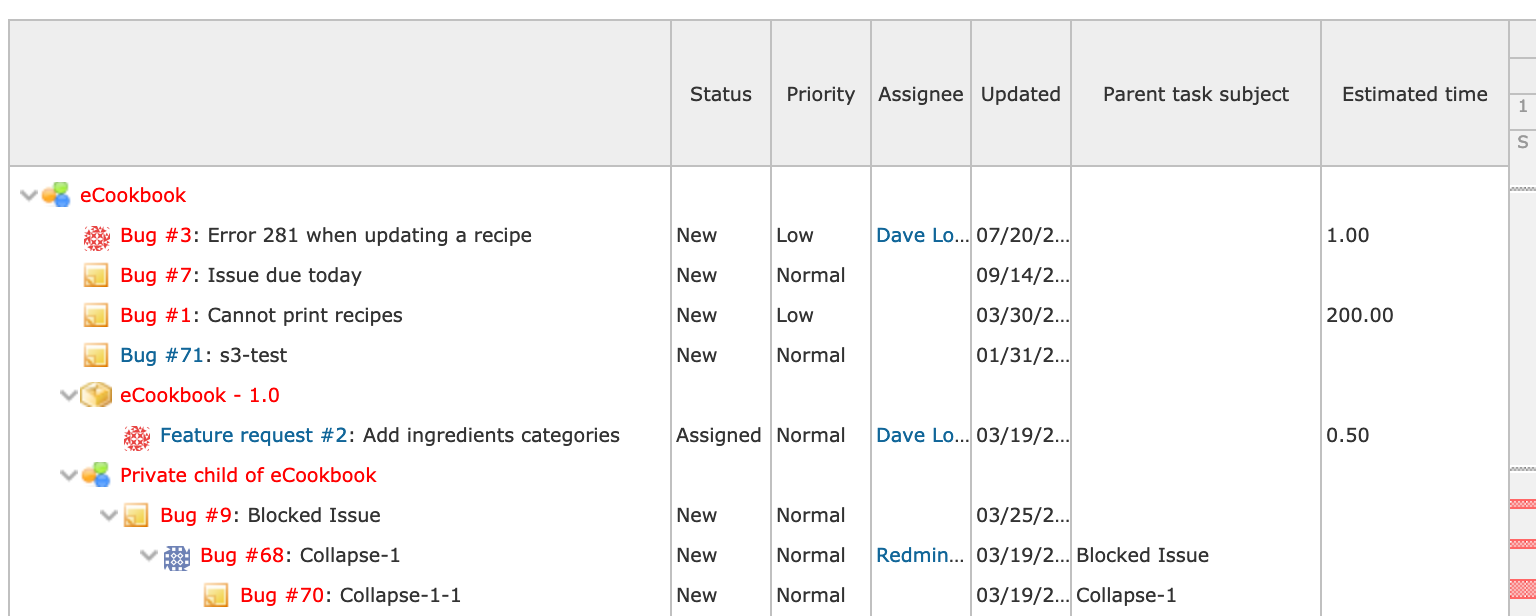Click the Private child project icon
The height and width of the screenshot is (616, 1536).
(96, 475)
